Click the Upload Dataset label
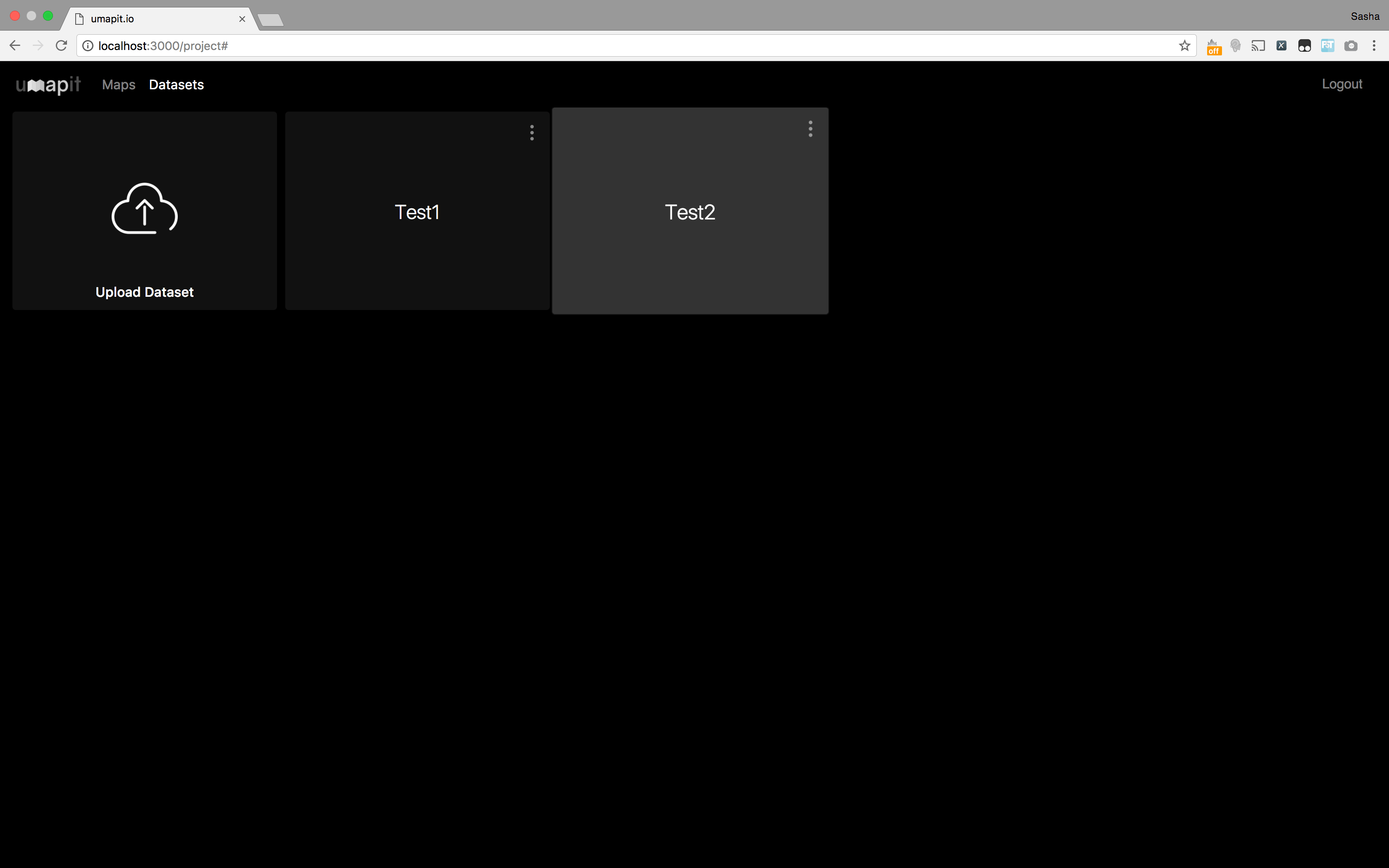 click(x=145, y=292)
